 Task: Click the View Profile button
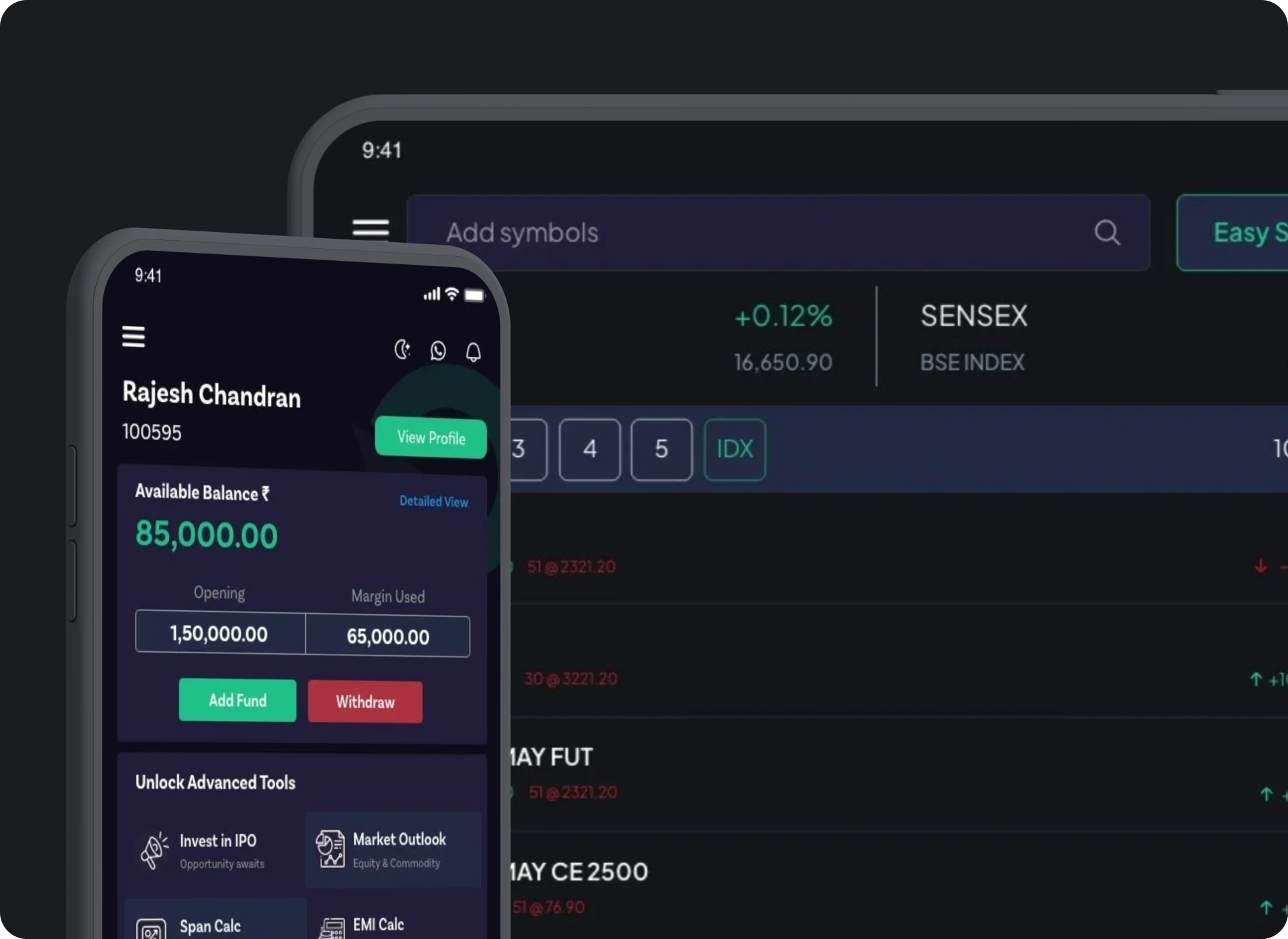[431, 437]
